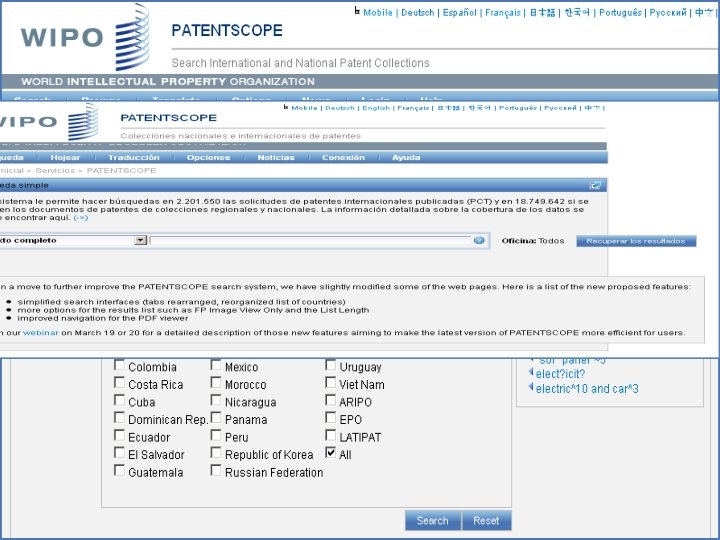Click the refresh icon in the búsqueda simple header
720x540 pixels.
[x=596, y=185]
